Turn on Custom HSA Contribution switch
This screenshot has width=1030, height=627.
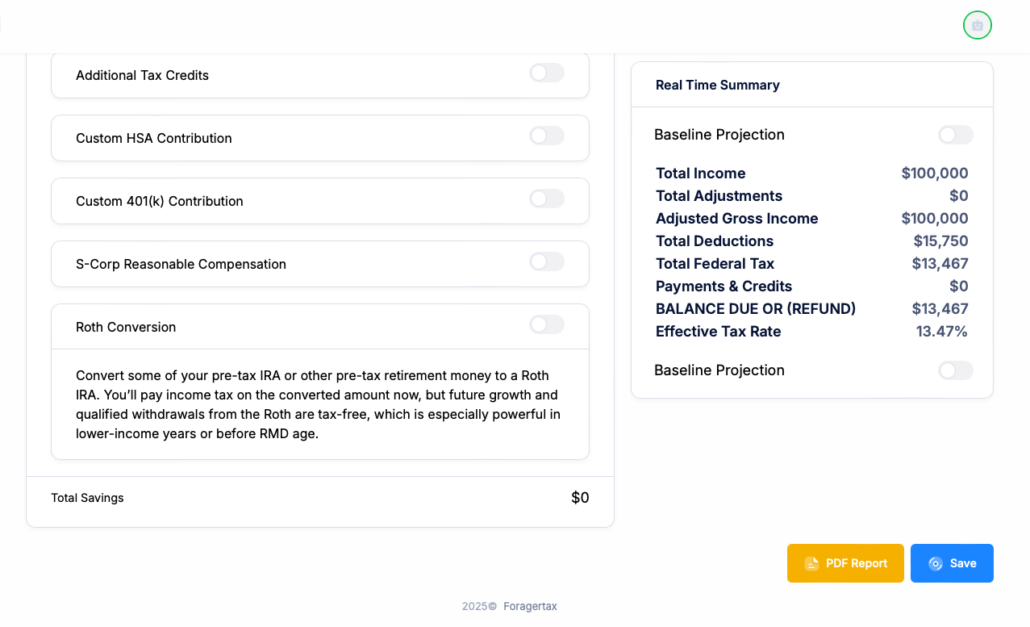pos(547,136)
